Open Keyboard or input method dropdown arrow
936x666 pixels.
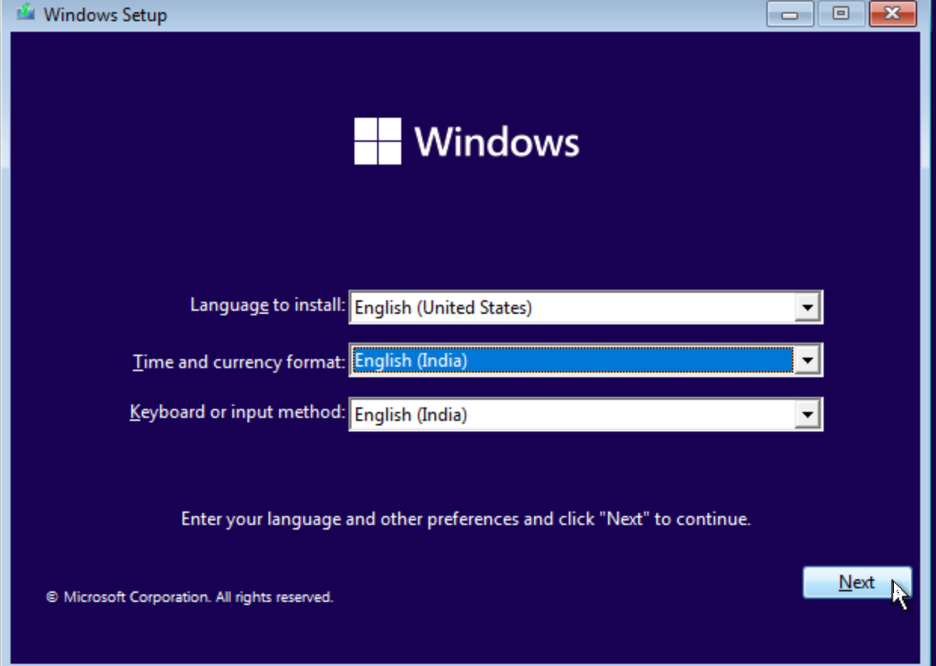click(x=807, y=414)
